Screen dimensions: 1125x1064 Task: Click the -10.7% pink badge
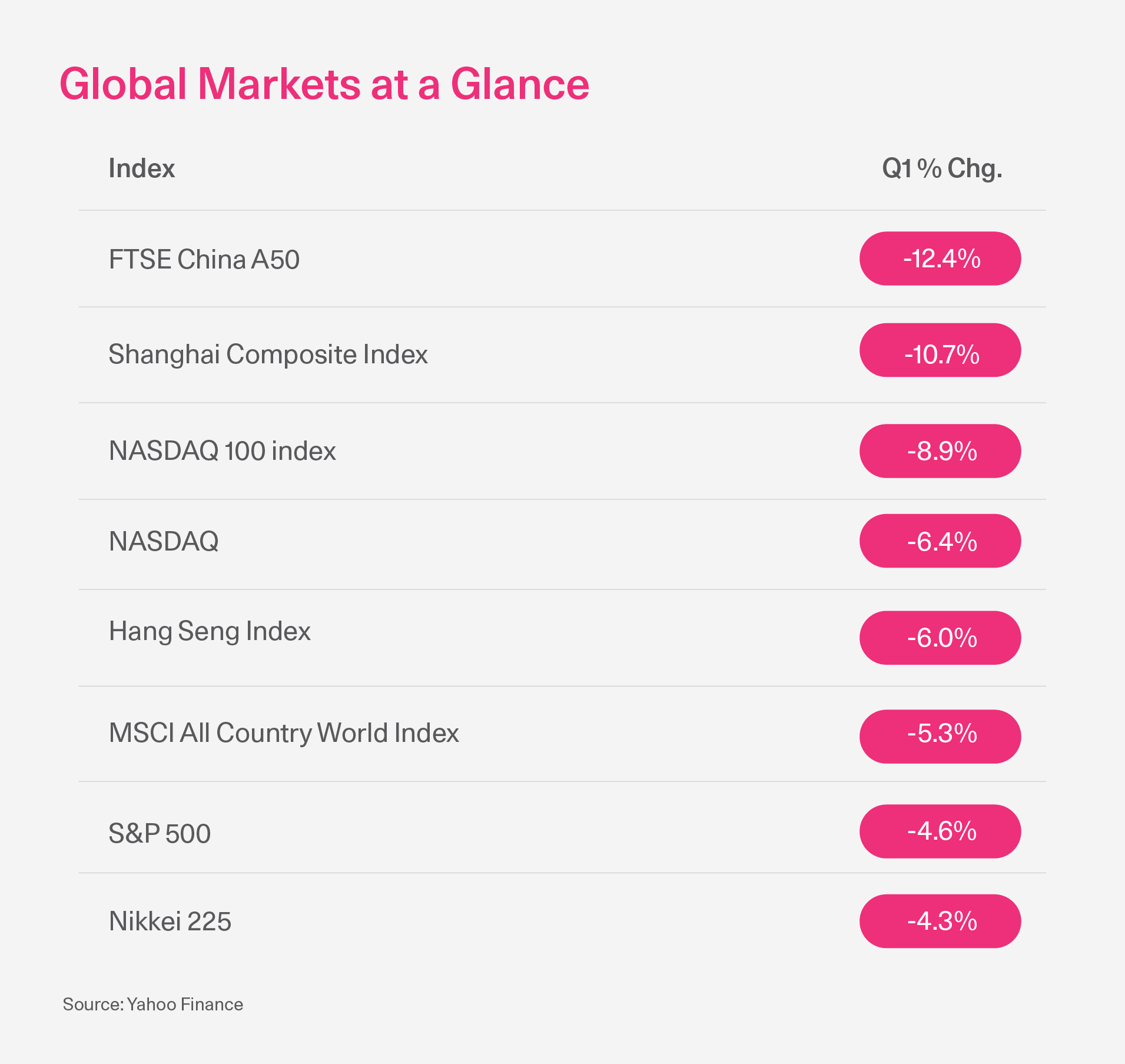pyautogui.click(x=940, y=350)
